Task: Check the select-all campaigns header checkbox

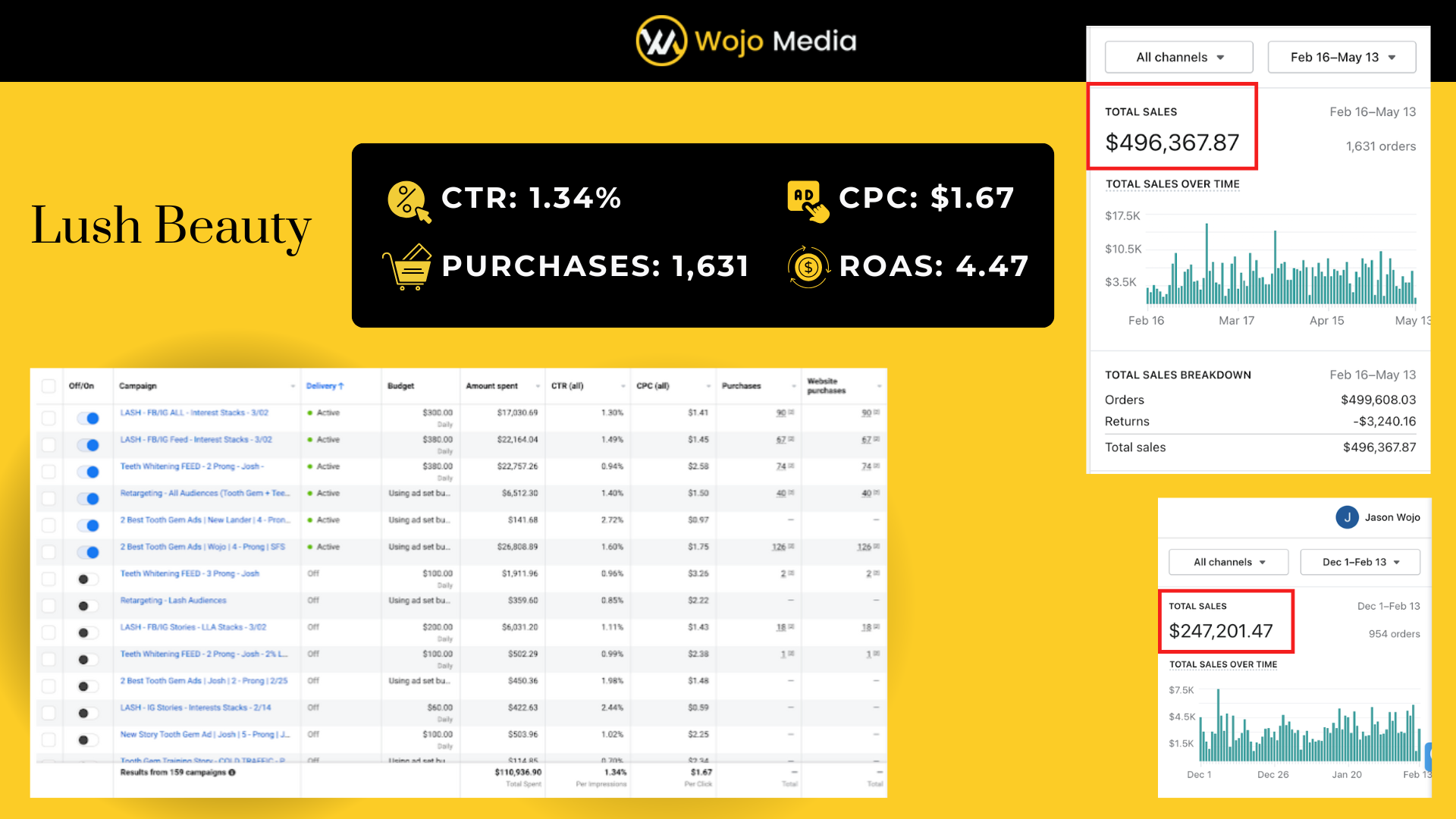Action: coord(49,386)
